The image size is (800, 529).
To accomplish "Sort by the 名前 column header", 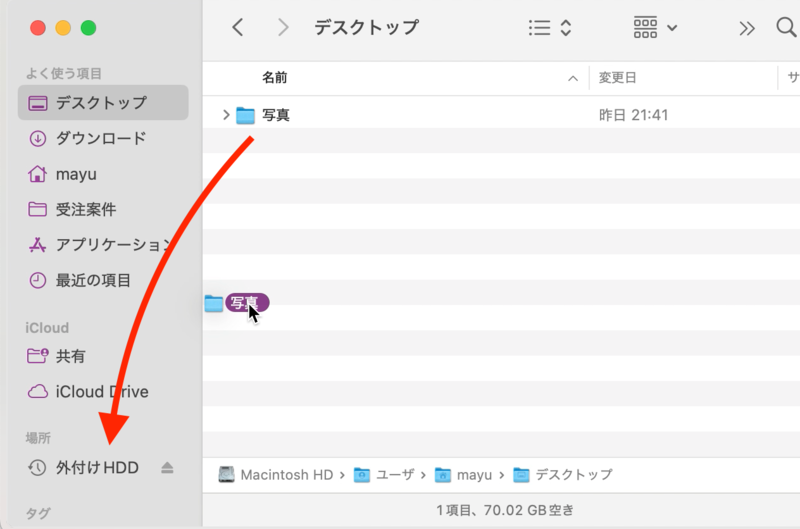I will coord(274,78).
